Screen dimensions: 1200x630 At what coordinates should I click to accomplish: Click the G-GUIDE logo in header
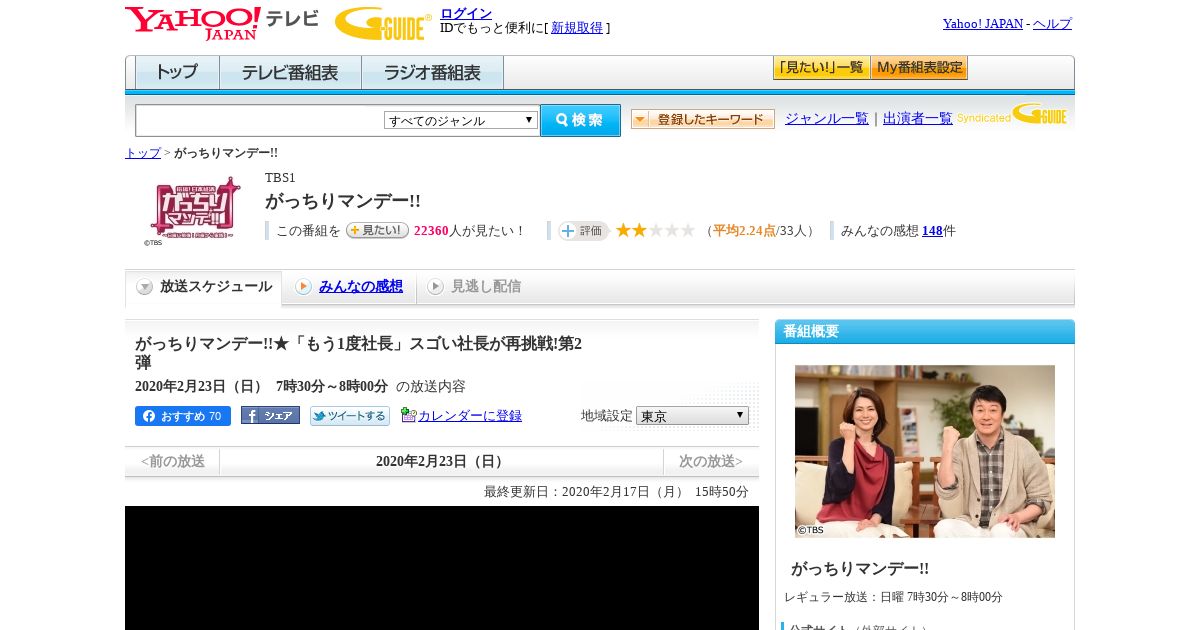pyautogui.click(x=383, y=23)
